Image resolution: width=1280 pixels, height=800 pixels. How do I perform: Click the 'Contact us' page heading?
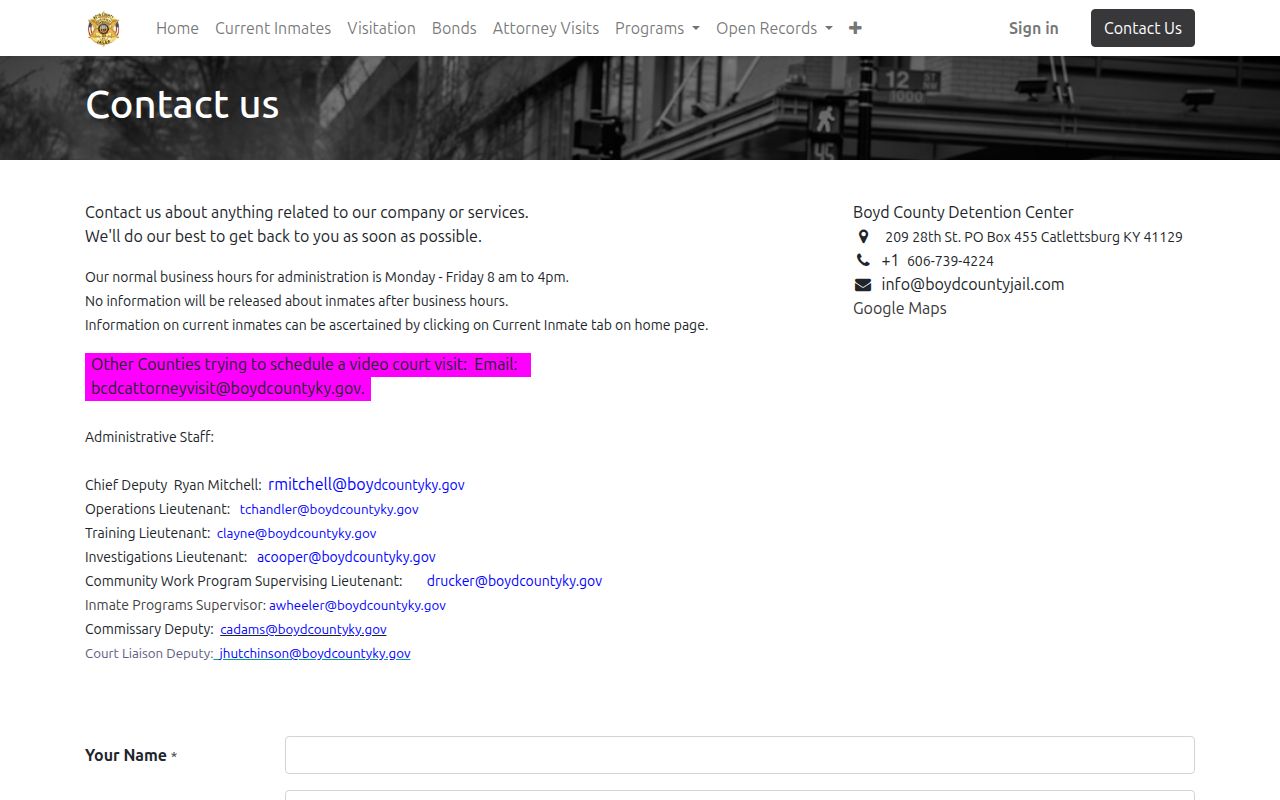pos(182,105)
